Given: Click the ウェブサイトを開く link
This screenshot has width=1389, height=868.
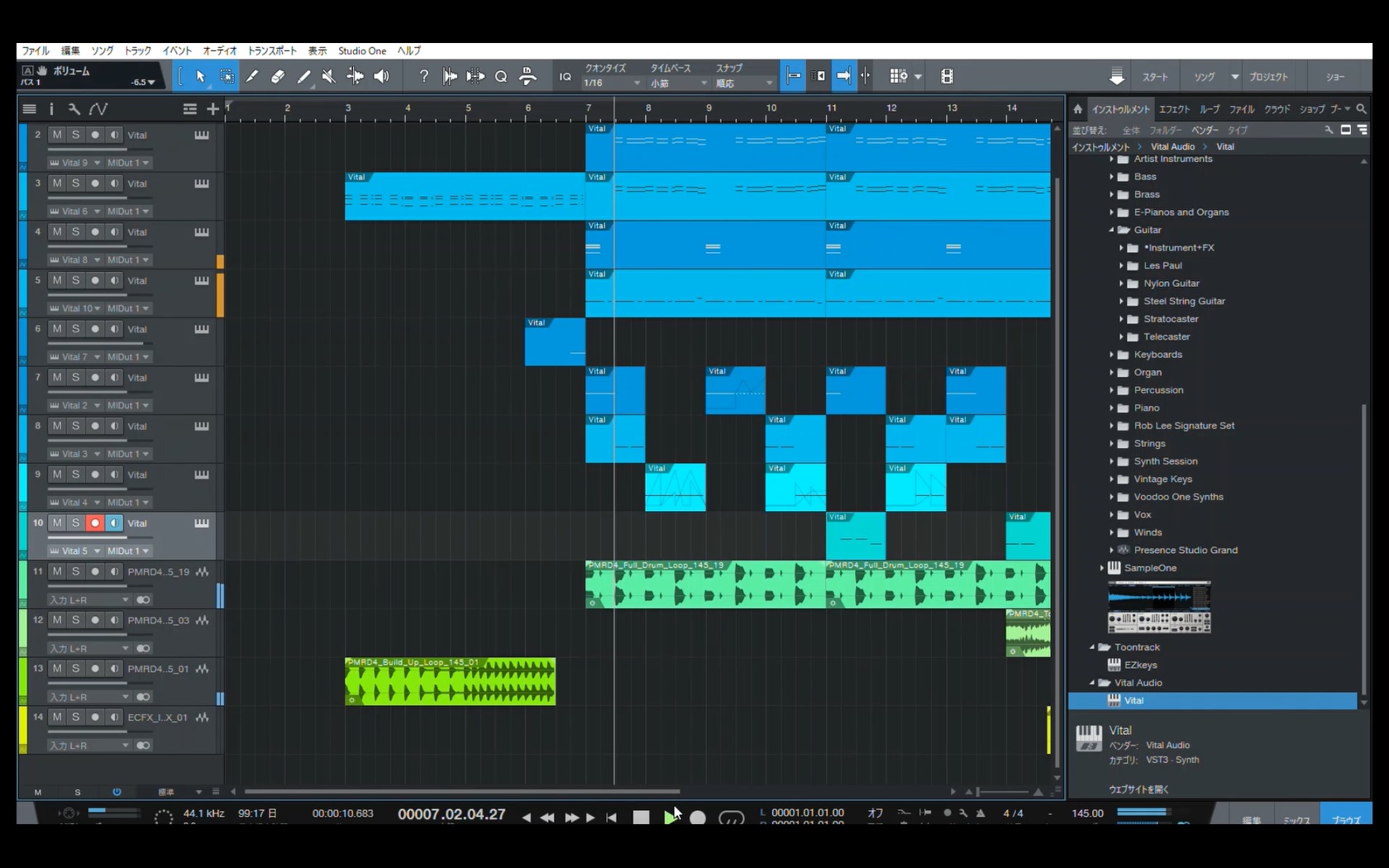Looking at the screenshot, I should 1138,789.
